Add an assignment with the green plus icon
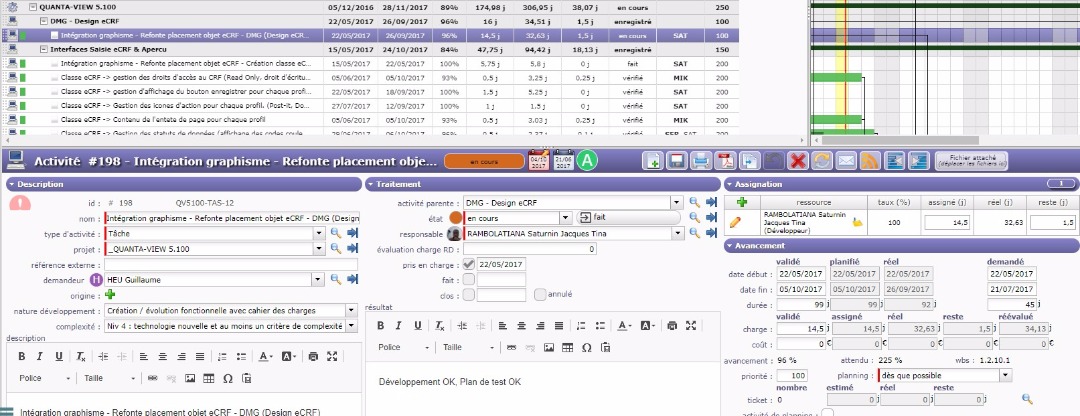The width and height of the screenshot is (1080, 416). (741, 202)
